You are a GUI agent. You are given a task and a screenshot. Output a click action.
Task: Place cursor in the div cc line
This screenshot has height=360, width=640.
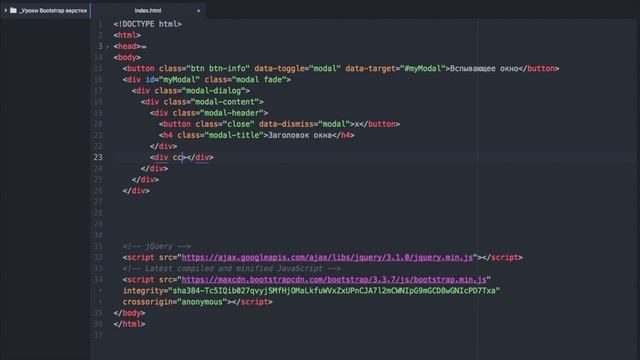(x=182, y=157)
